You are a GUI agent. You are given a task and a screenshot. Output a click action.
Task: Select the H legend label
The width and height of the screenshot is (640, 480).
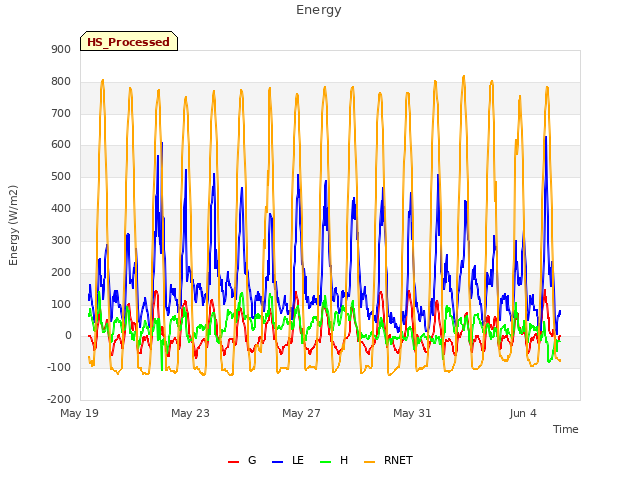point(344,460)
